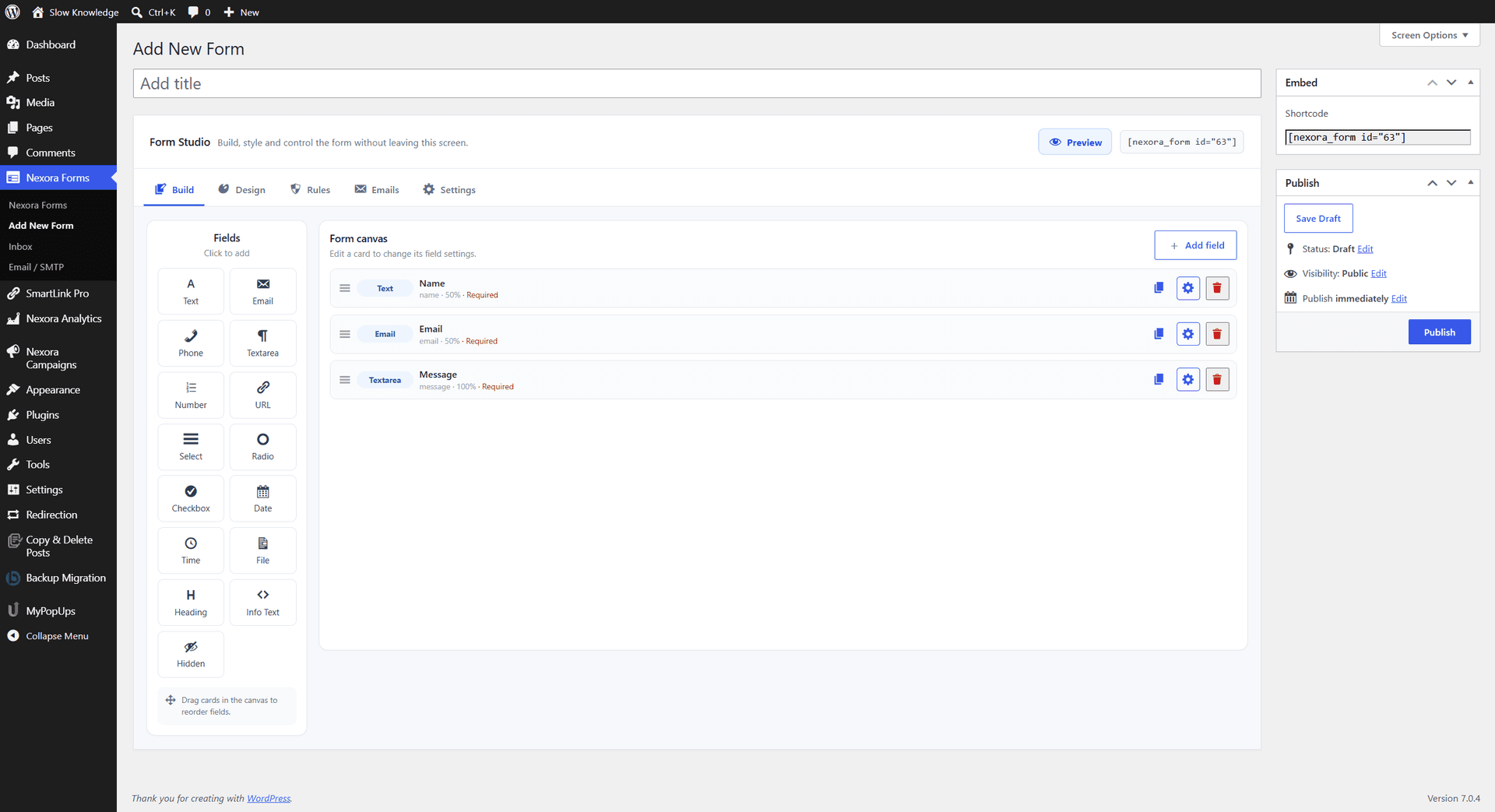Move the Embed panel up
The height and width of the screenshot is (812, 1495).
click(x=1432, y=83)
